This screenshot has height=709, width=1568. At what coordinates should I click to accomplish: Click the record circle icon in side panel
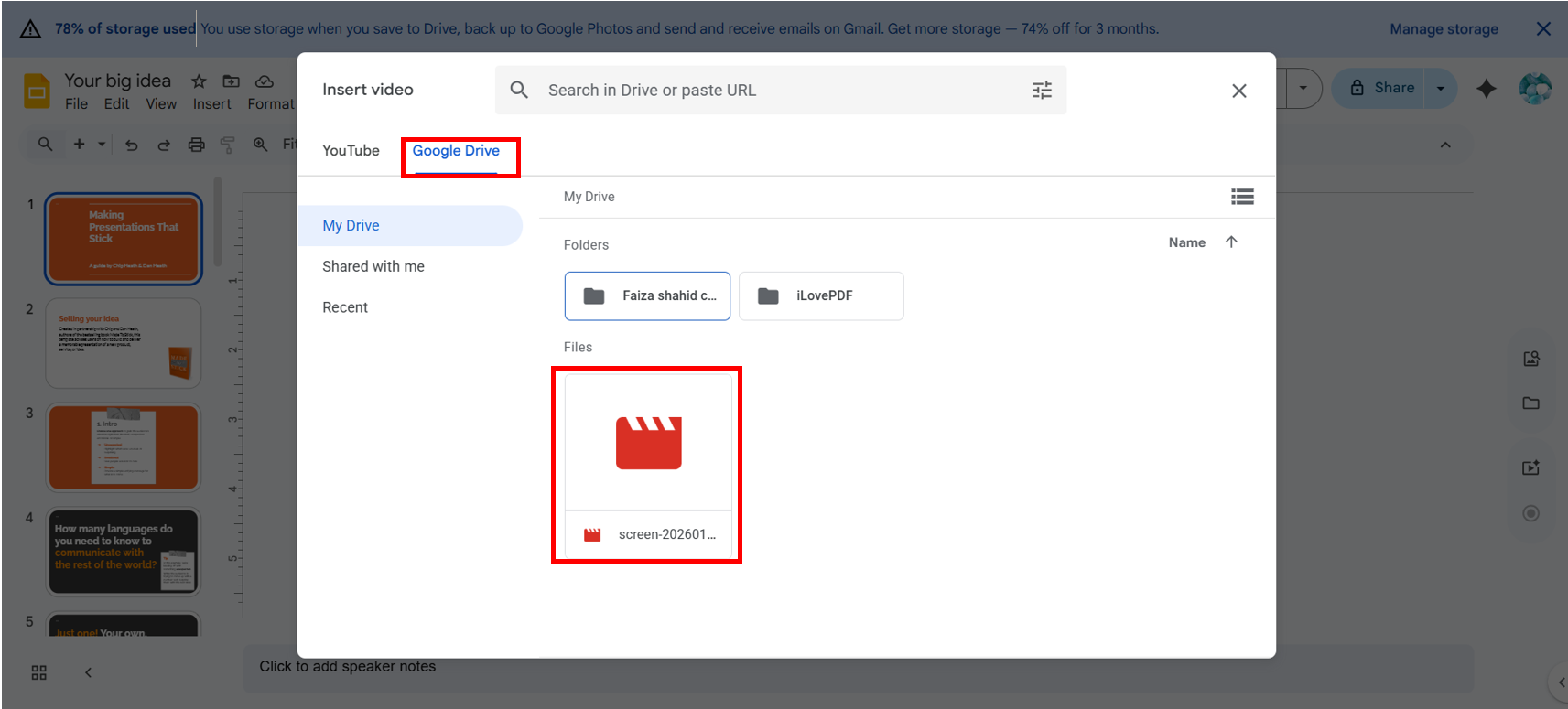tap(1530, 513)
